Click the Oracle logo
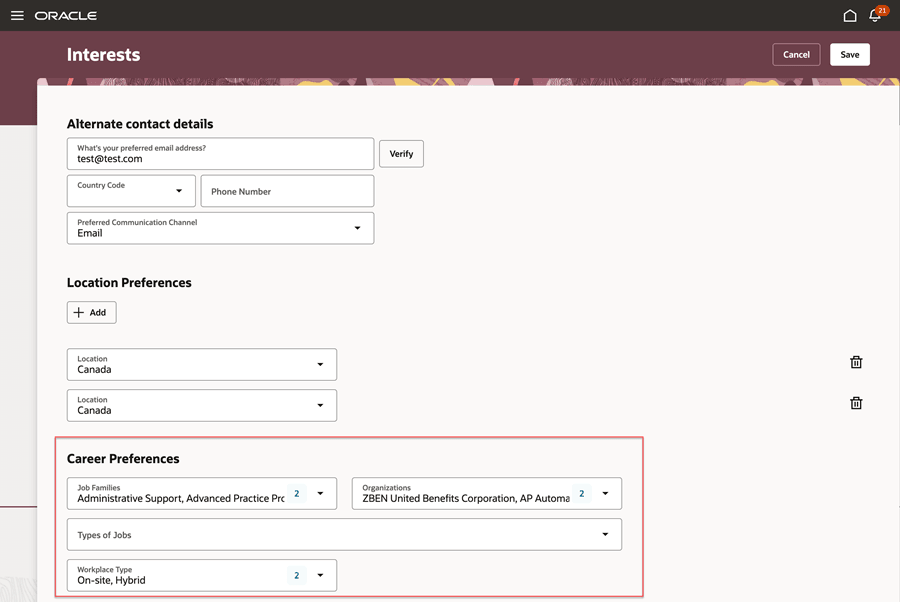 pos(65,15)
